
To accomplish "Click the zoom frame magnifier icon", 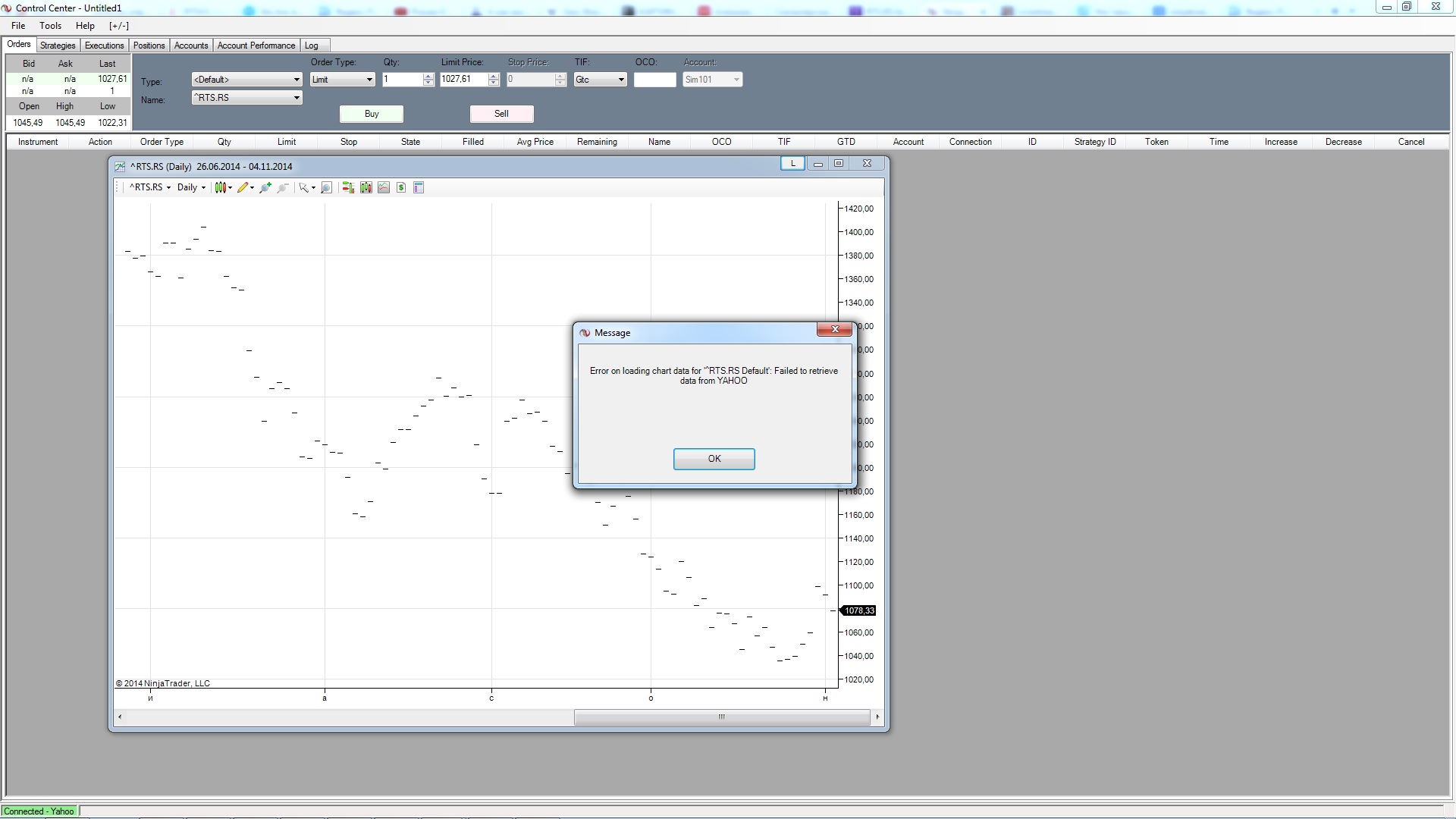I will 326,187.
